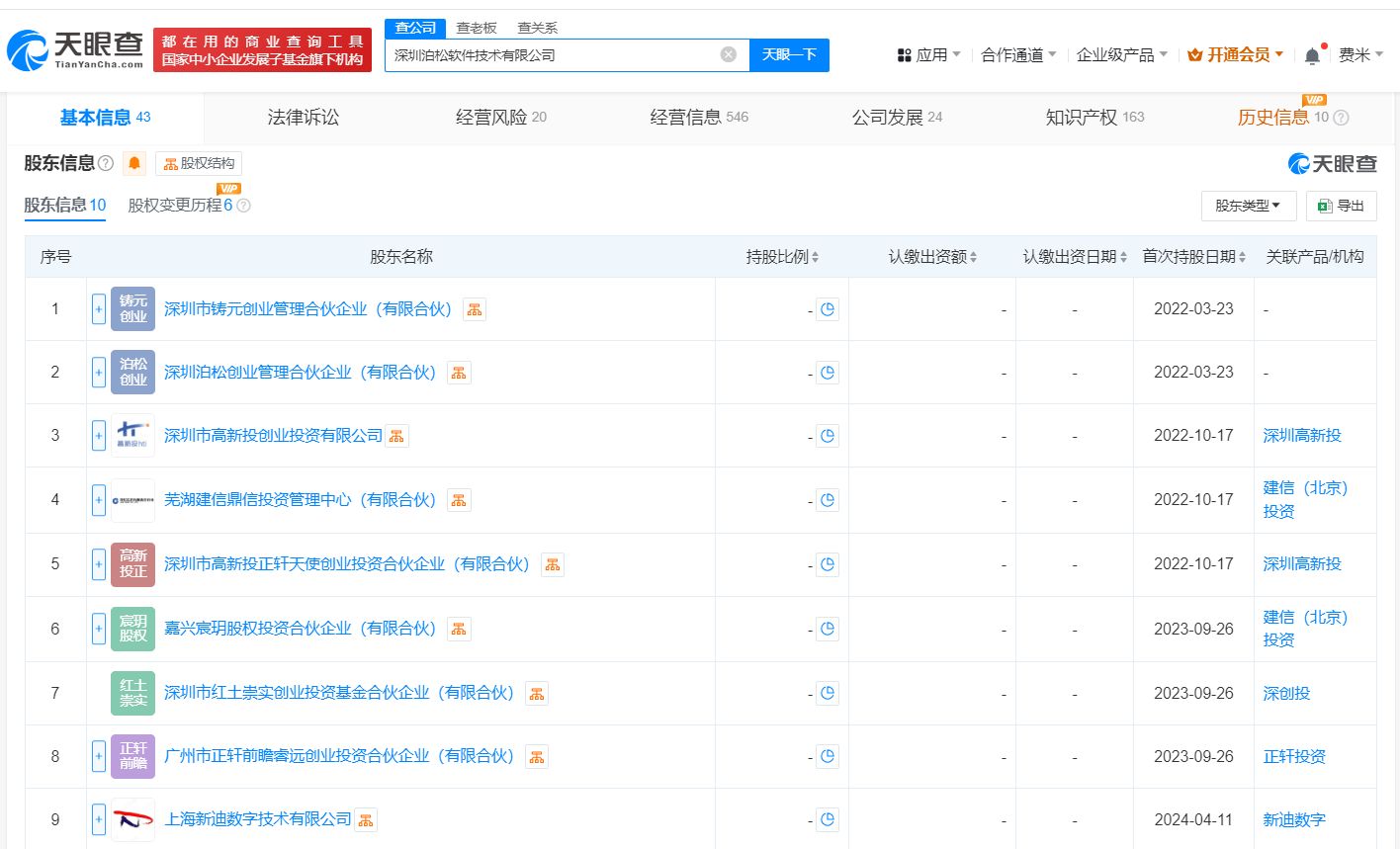Switch to the 知识产权 tab
This screenshot has height=849, width=1400.
(1094, 118)
